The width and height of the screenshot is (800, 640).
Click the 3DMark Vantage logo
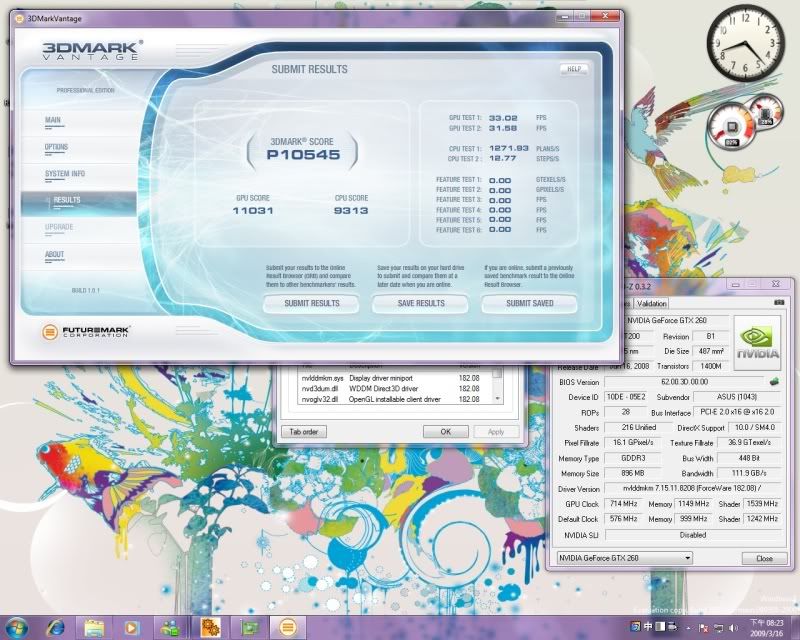[91, 51]
